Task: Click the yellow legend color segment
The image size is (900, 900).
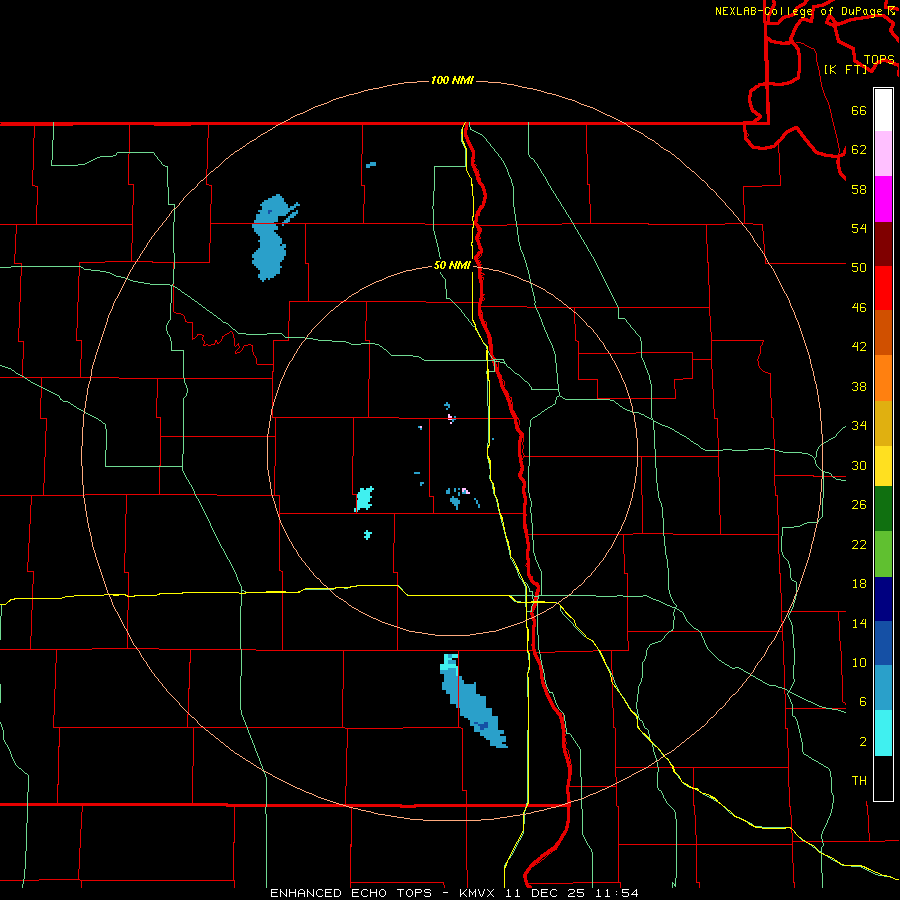Action: point(883,466)
